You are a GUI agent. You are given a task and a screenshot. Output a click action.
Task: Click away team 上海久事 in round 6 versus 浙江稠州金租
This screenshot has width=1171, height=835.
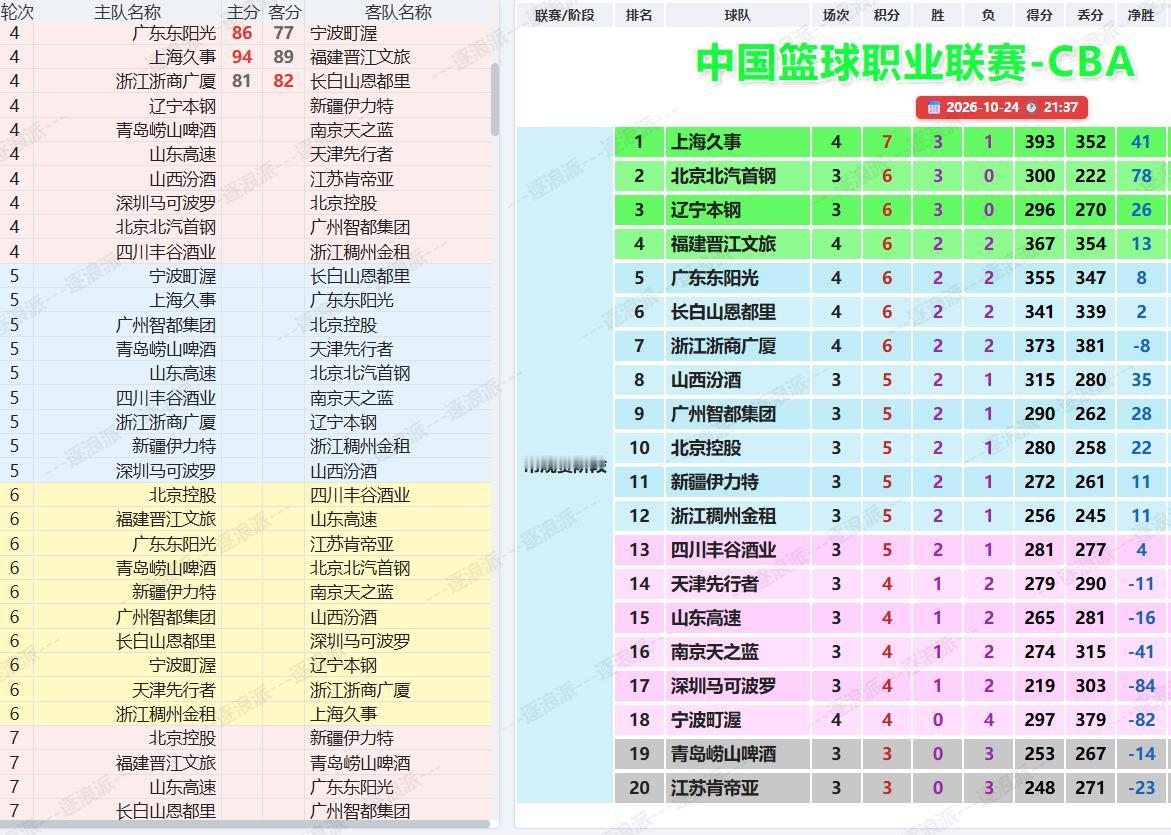(x=344, y=715)
